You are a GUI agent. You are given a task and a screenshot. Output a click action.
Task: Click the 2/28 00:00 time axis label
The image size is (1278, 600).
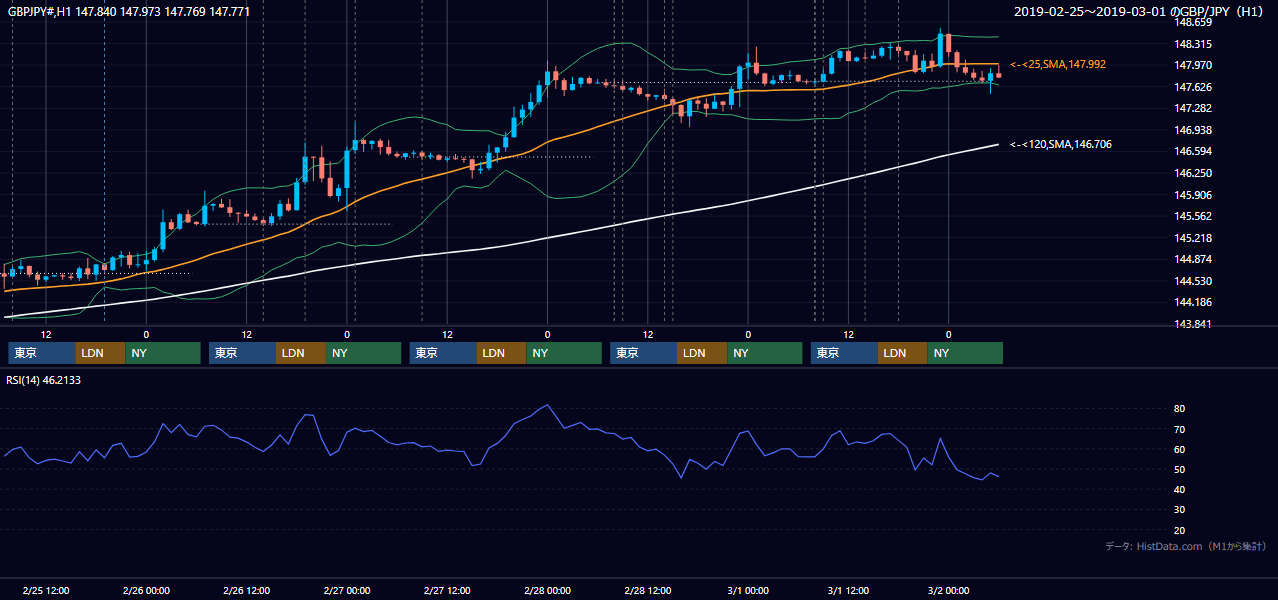pos(547,590)
